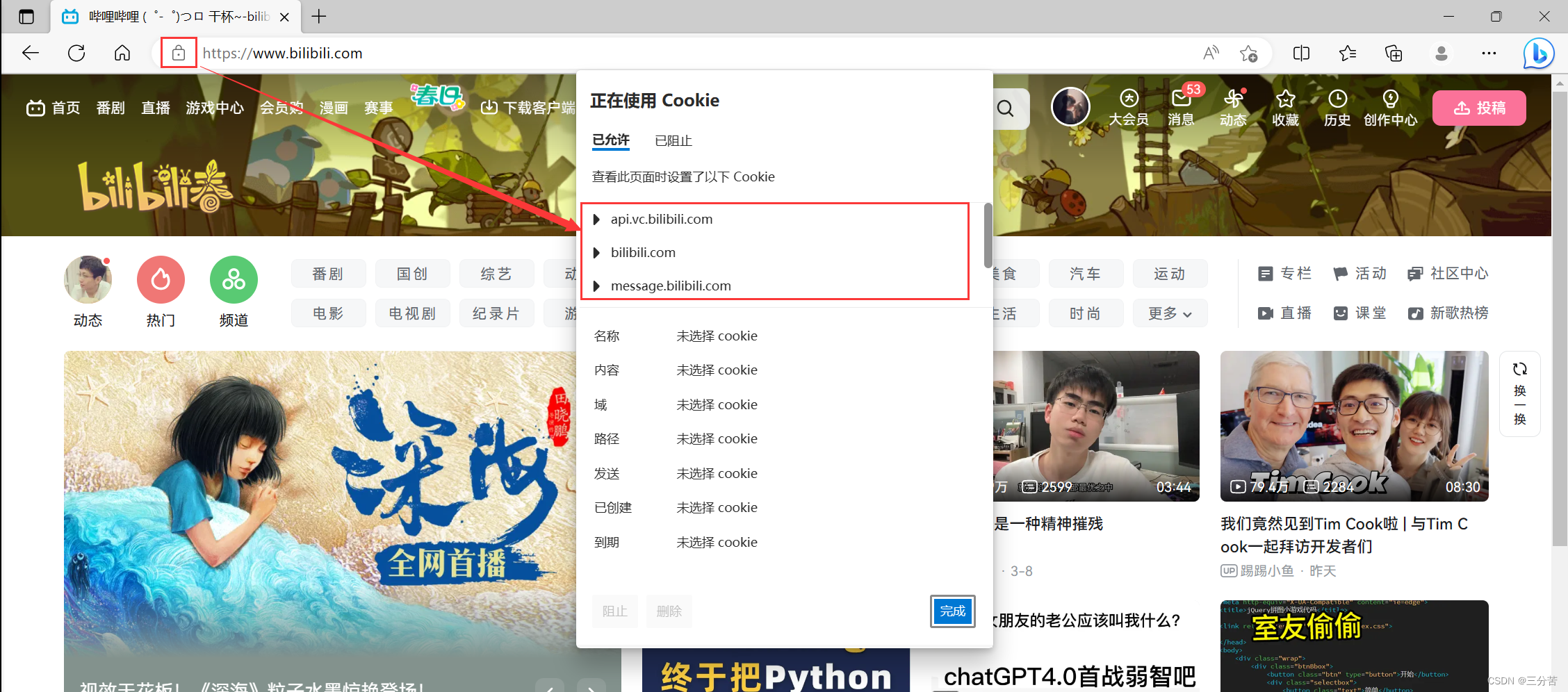Click the browser back arrow
Screen dimensions: 1568x692
point(31,53)
